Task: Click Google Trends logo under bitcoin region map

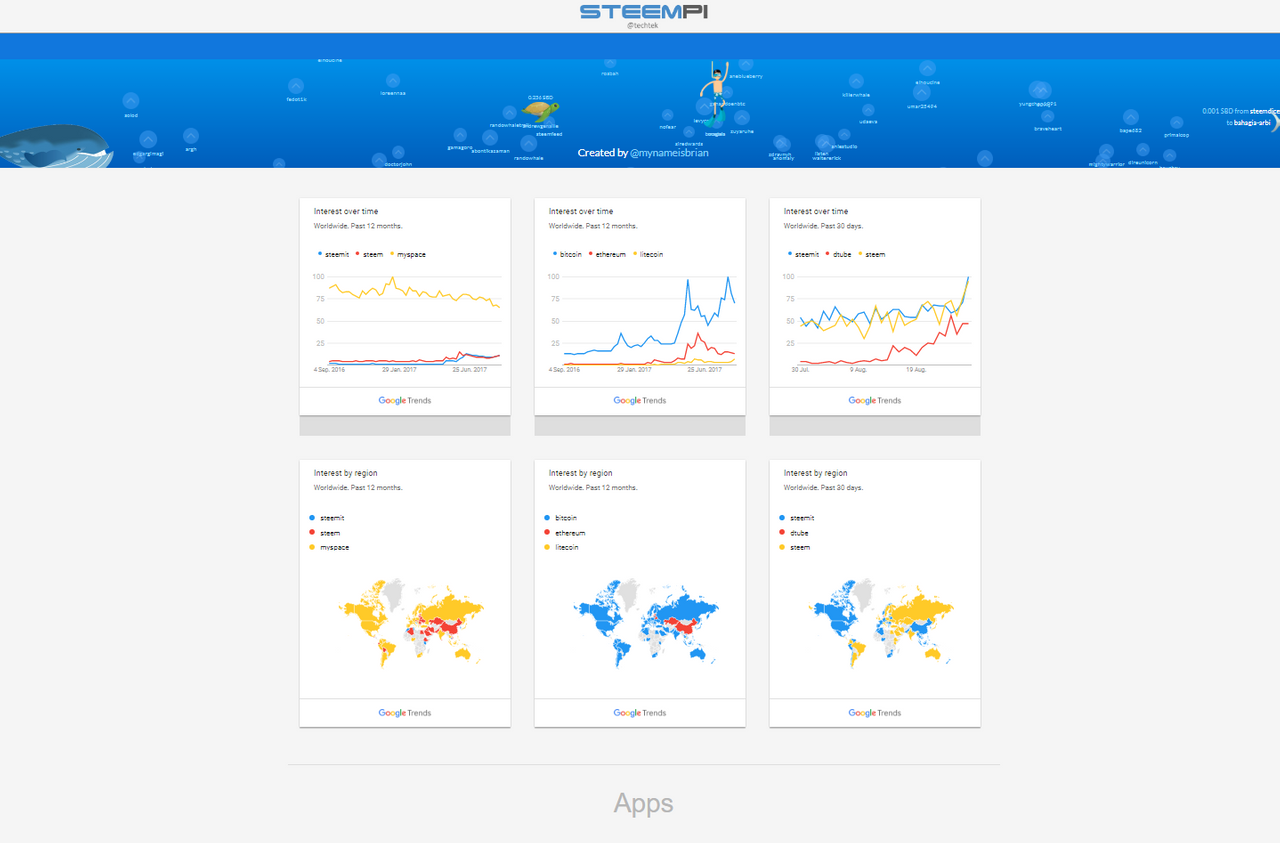Action: click(x=640, y=713)
